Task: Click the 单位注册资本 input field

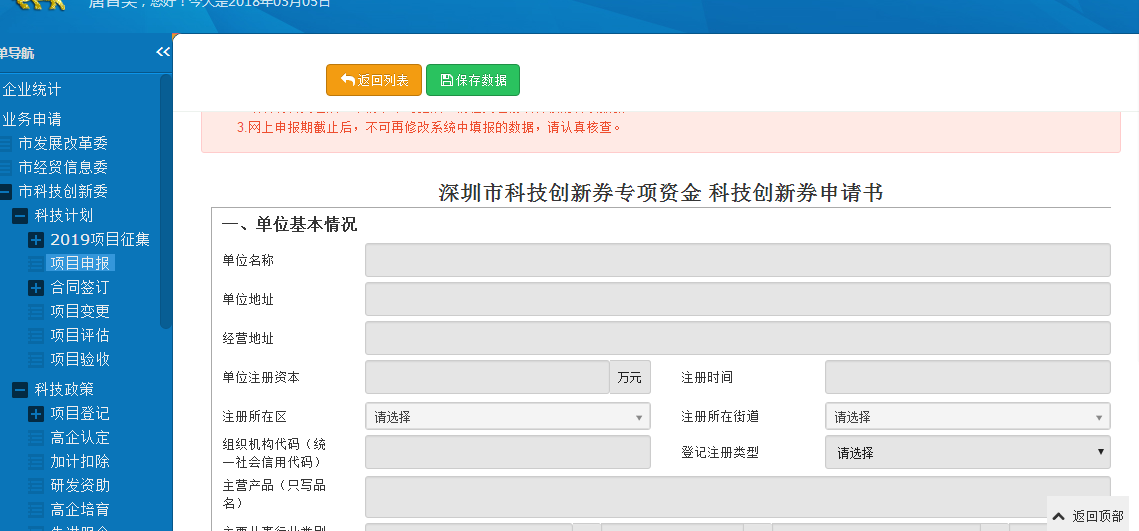Action: click(x=487, y=378)
